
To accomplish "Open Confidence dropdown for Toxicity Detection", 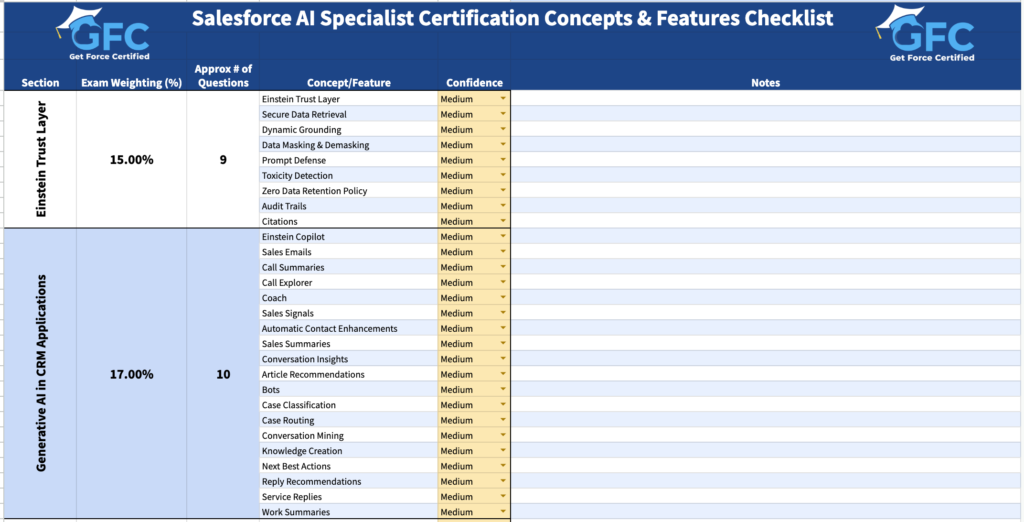I will (x=503, y=175).
